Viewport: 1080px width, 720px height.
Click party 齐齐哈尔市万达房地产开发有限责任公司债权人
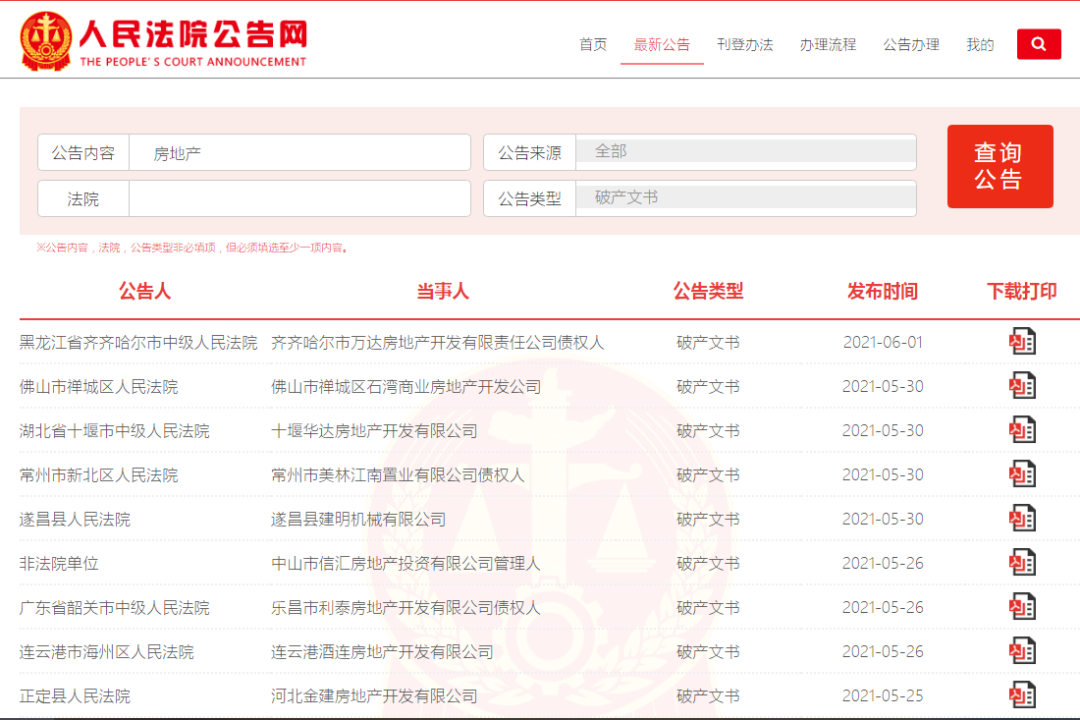click(x=437, y=342)
